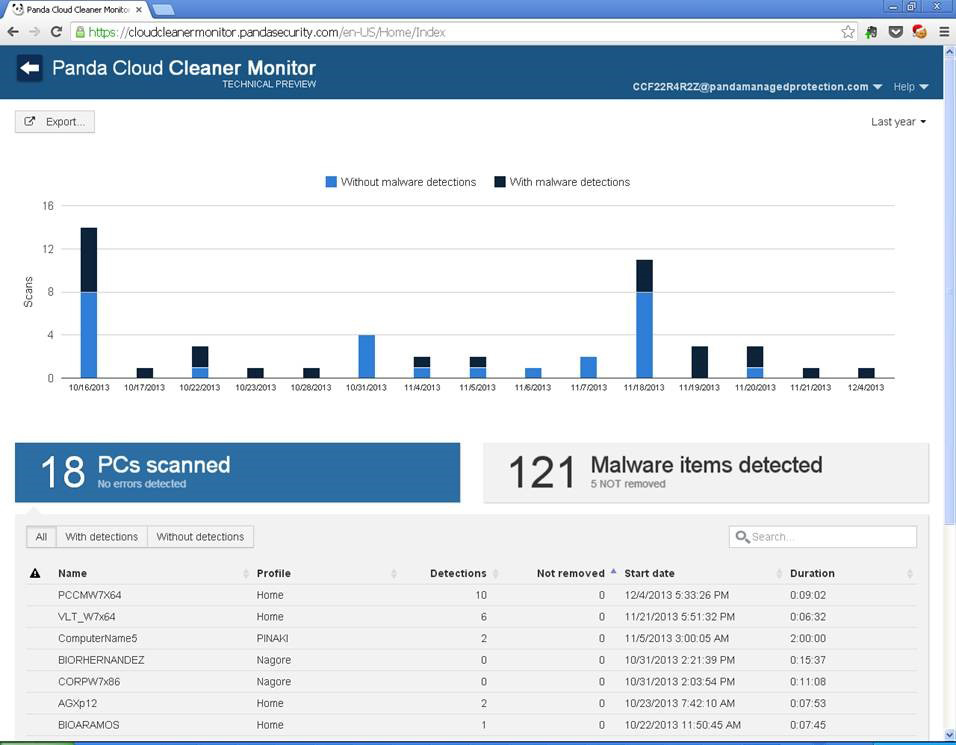Click the green HTTPS padlock icon
The image size is (956, 745).
point(80,32)
